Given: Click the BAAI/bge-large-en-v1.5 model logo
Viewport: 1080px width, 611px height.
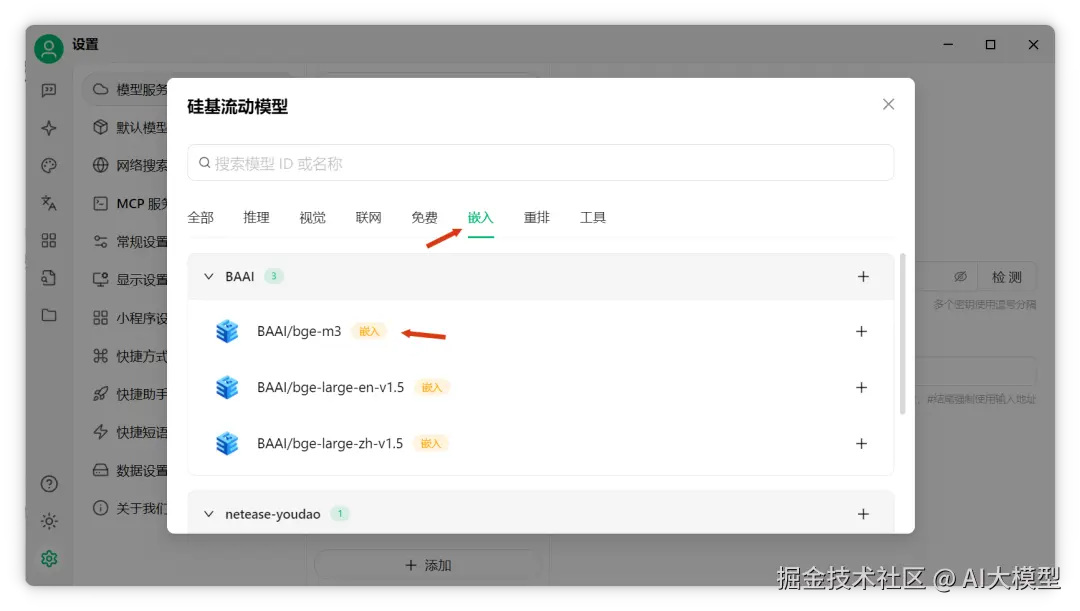Looking at the screenshot, I should (227, 387).
